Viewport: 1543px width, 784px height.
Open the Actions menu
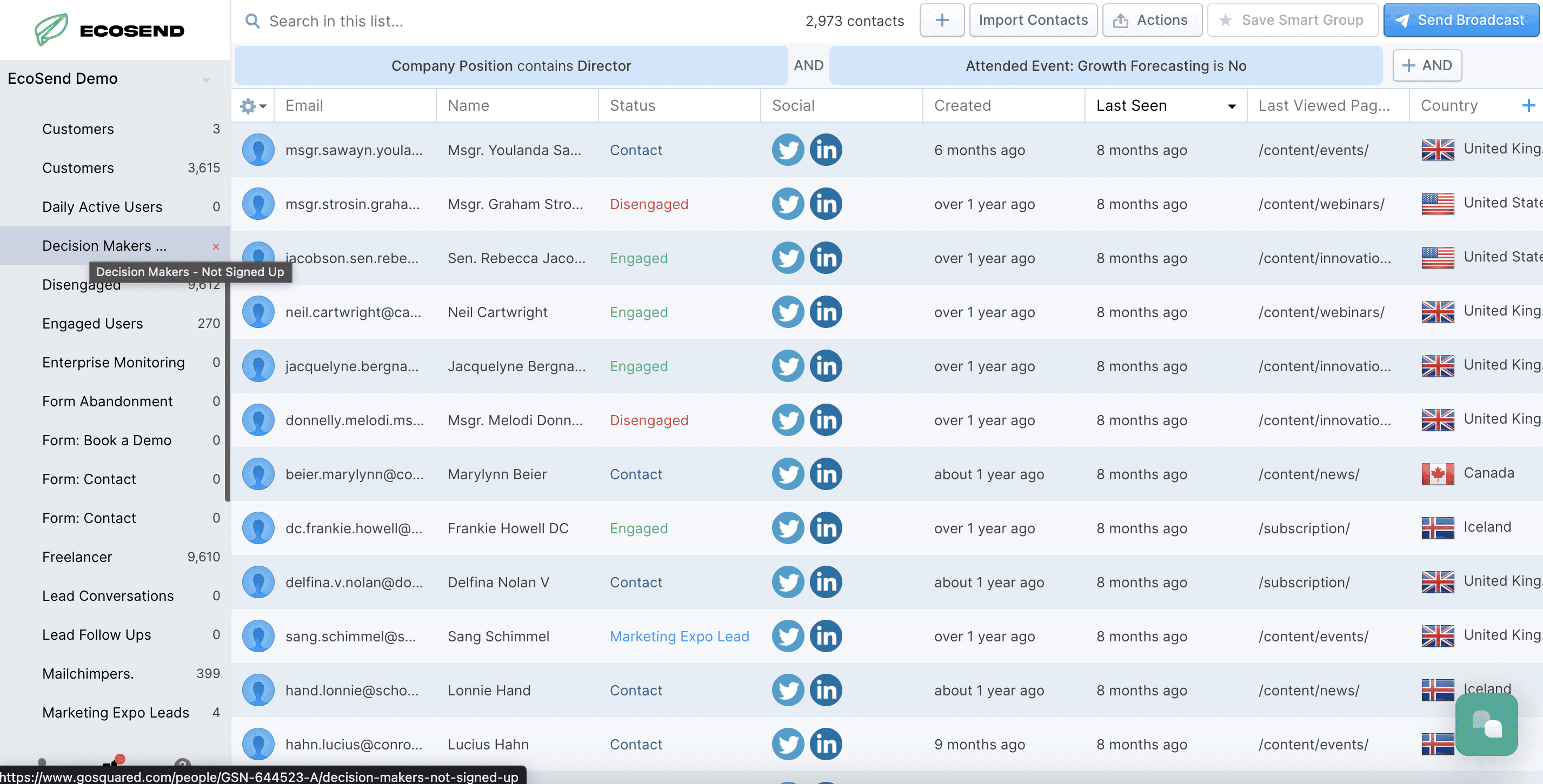[x=1151, y=21]
